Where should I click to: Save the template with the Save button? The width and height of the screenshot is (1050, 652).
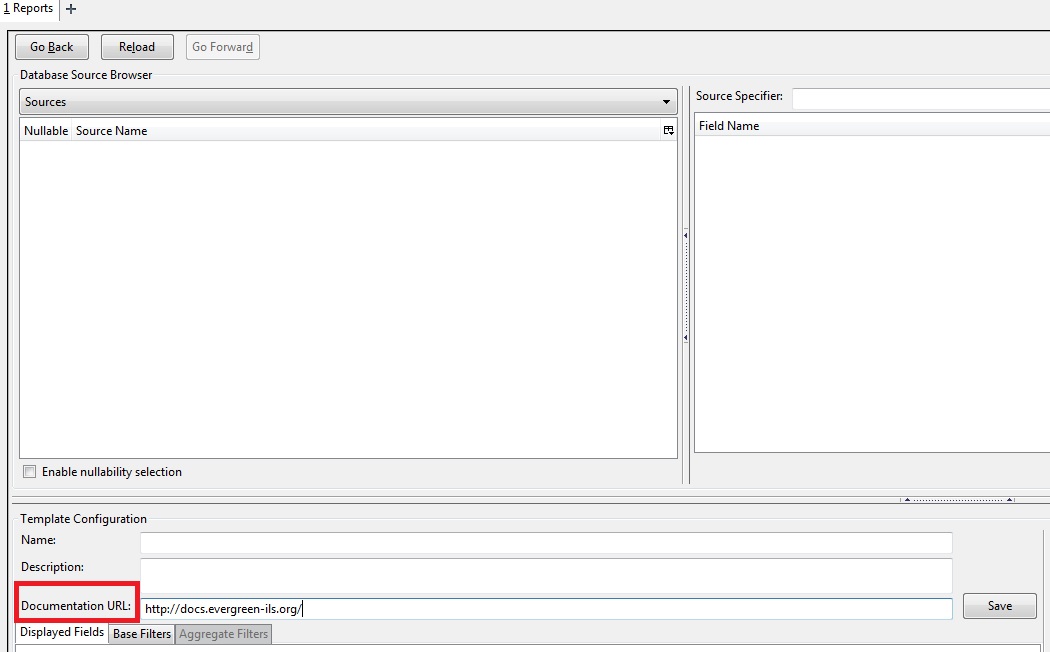coord(999,606)
